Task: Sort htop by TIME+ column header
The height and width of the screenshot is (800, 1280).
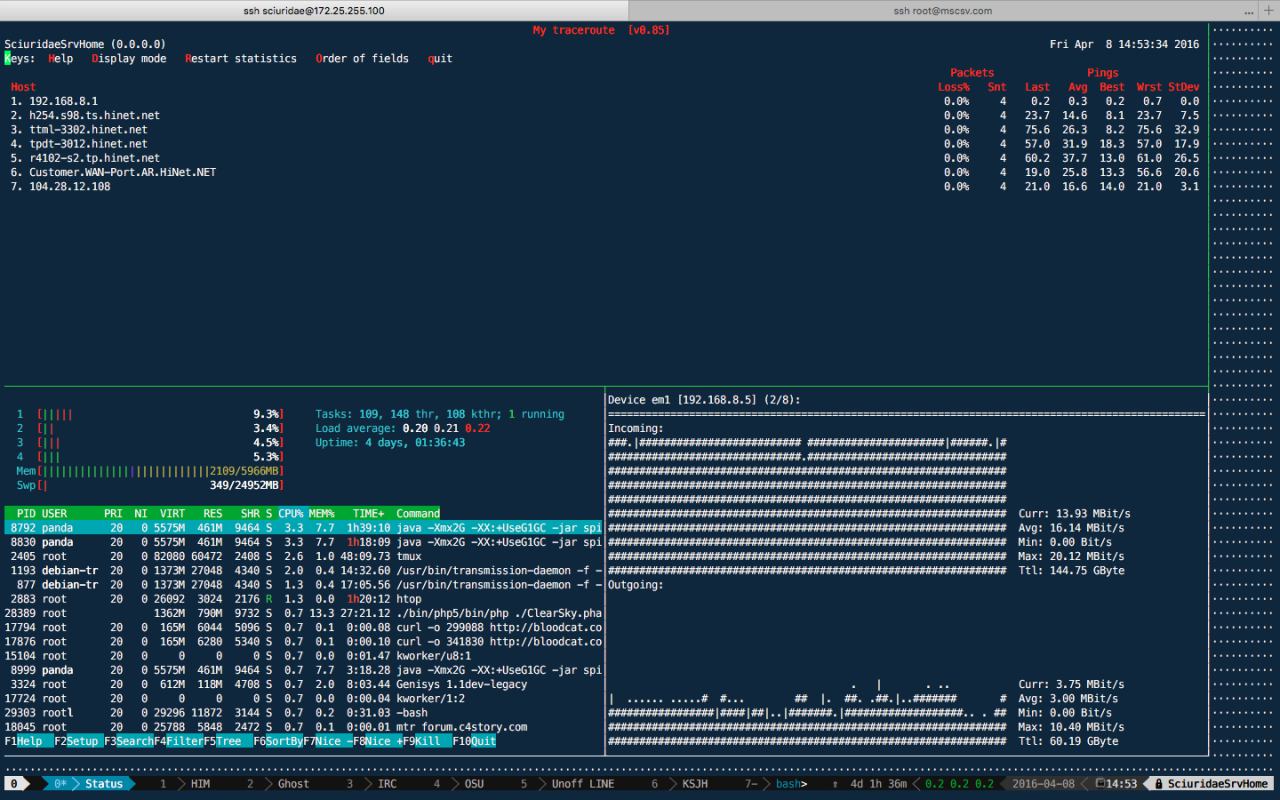Action: [368, 513]
